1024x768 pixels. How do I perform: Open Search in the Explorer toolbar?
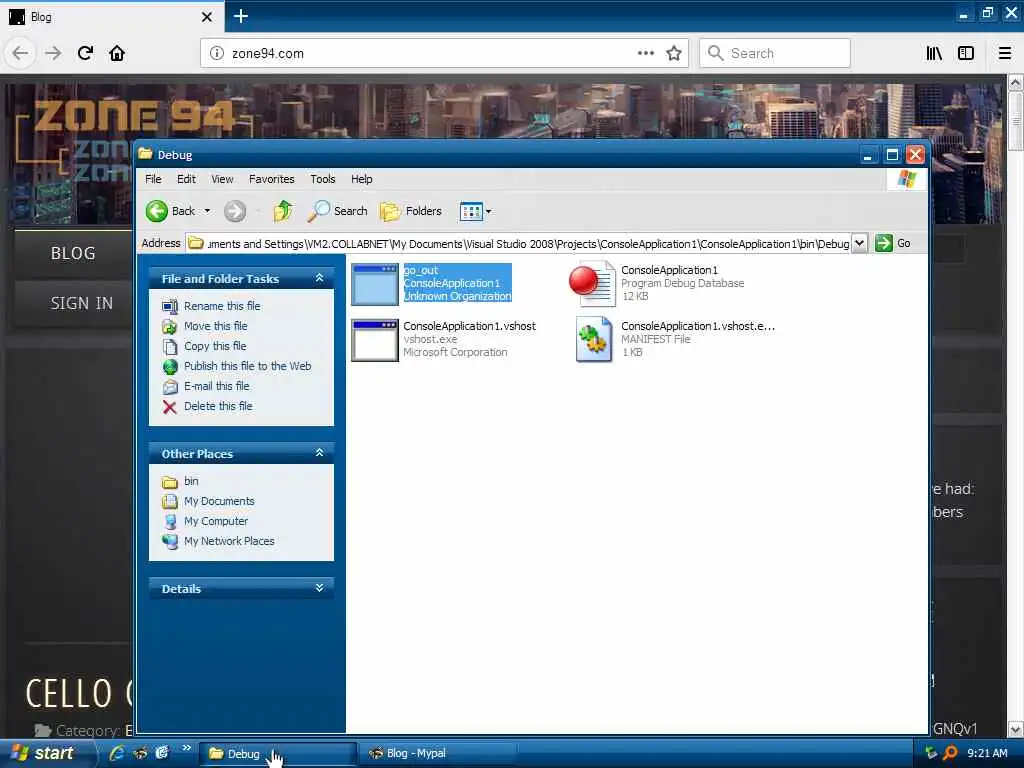pos(338,211)
